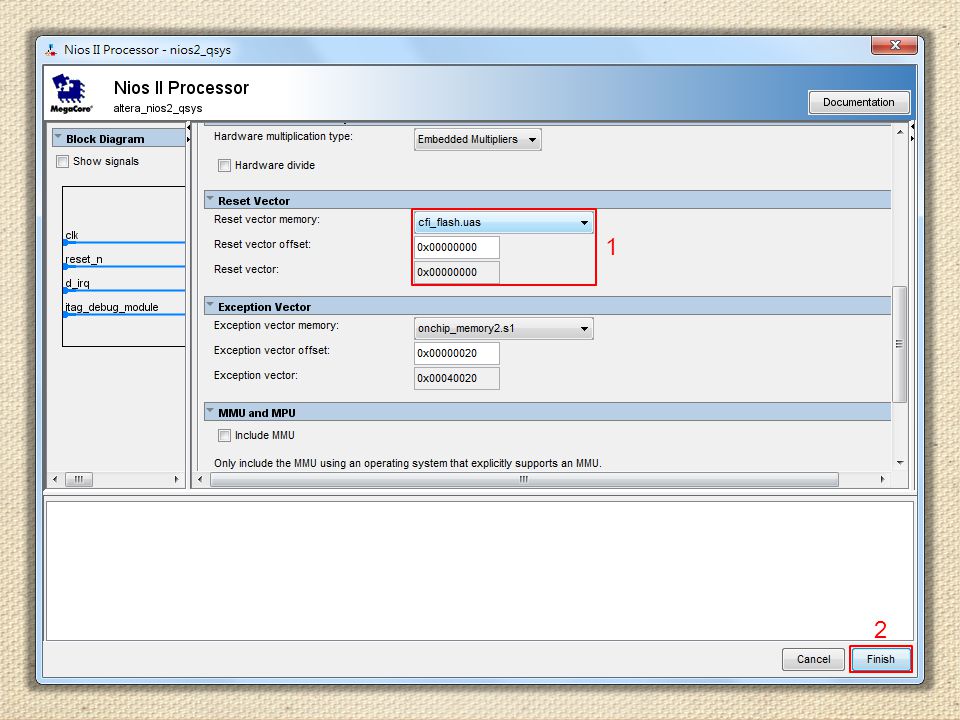Viewport: 960px width, 720px height.
Task: Click the settings panel scroll right arrow
Action: click(882, 479)
